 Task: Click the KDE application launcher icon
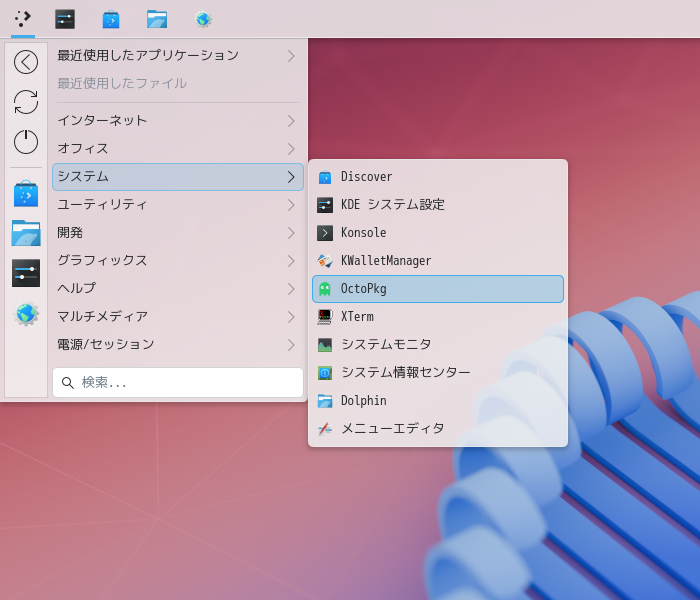click(23, 19)
